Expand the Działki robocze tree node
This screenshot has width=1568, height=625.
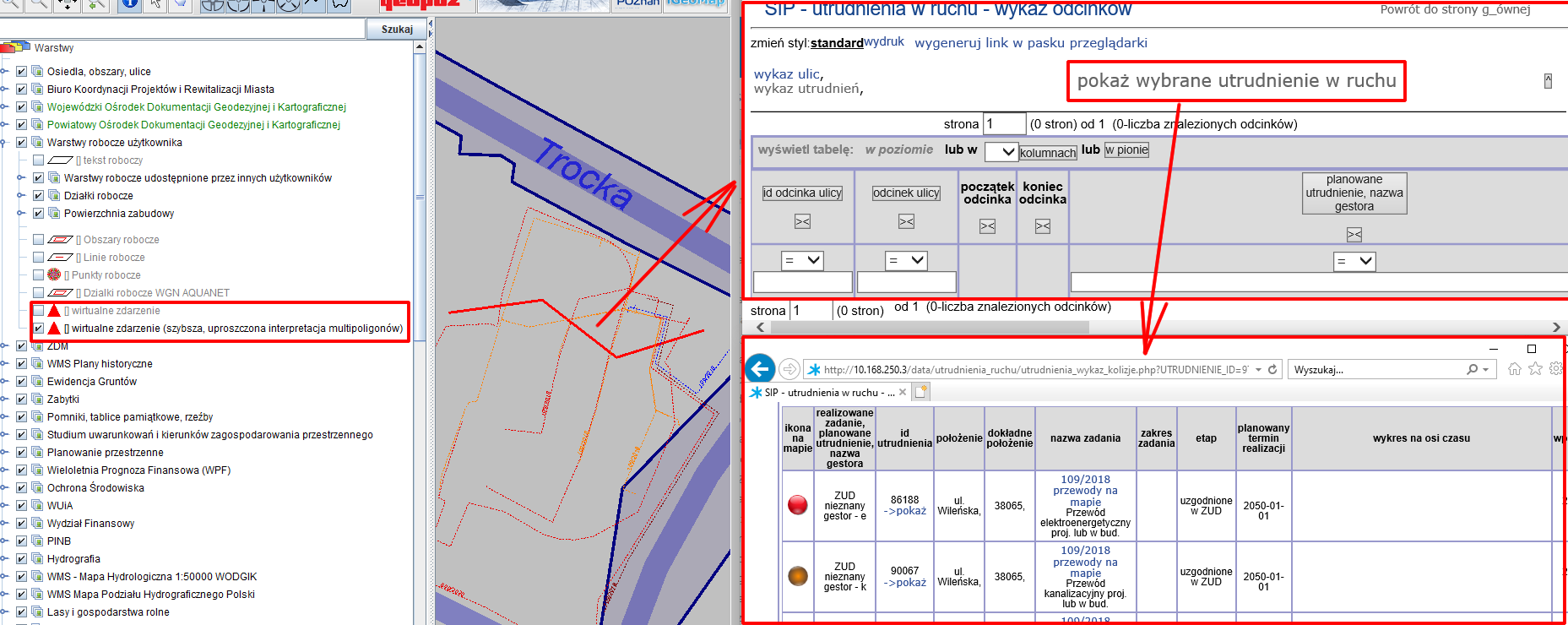pos(21,196)
